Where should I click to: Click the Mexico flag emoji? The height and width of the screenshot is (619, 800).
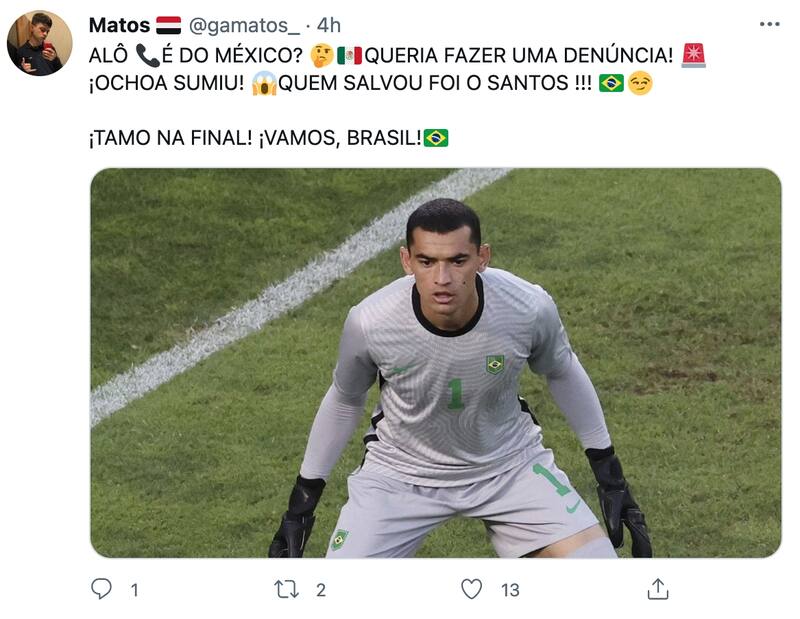[349, 55]
